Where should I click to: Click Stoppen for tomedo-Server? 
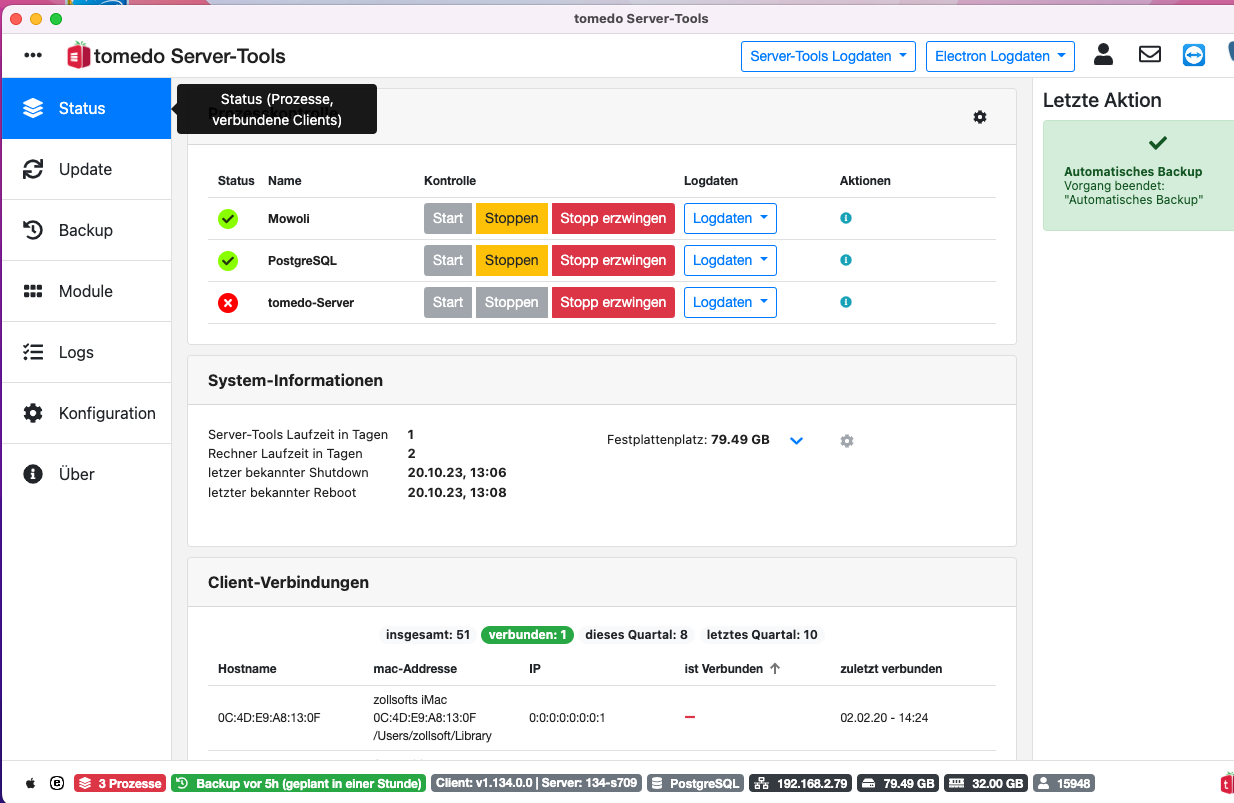click(512, 302)
